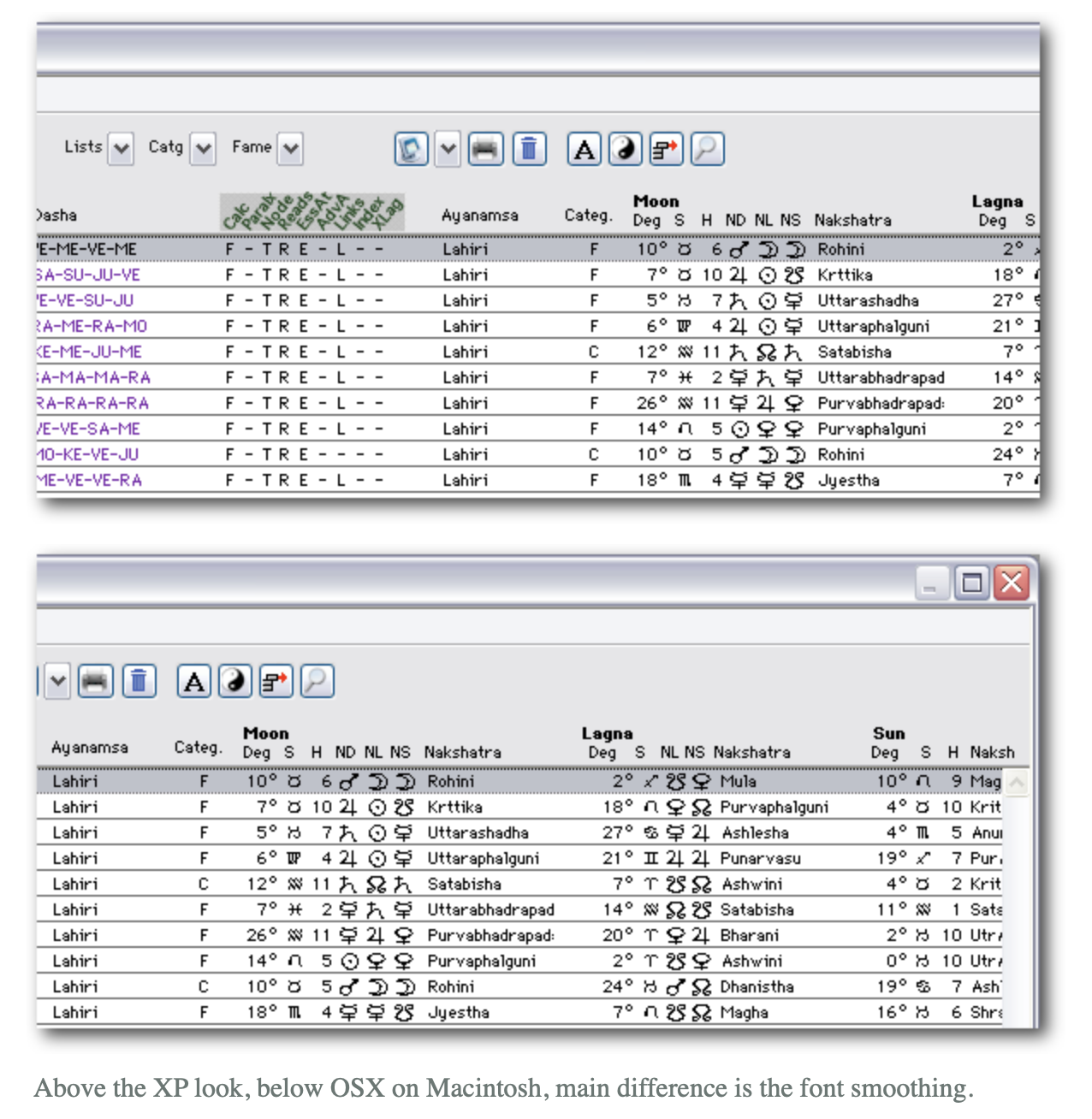1092x1119 pixels.
Task: Click the magnifying glass icon in the upper window
Action: pyautogui.click(x=707, y=150)
